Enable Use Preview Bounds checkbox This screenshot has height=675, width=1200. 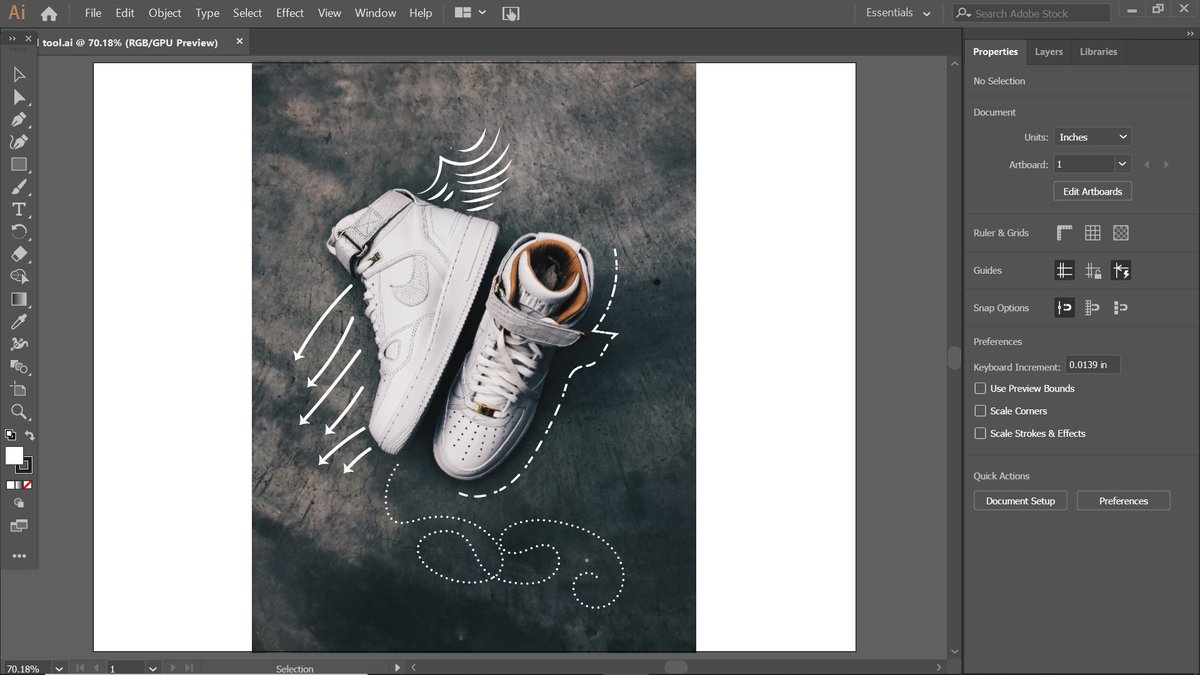coord(980,388)
